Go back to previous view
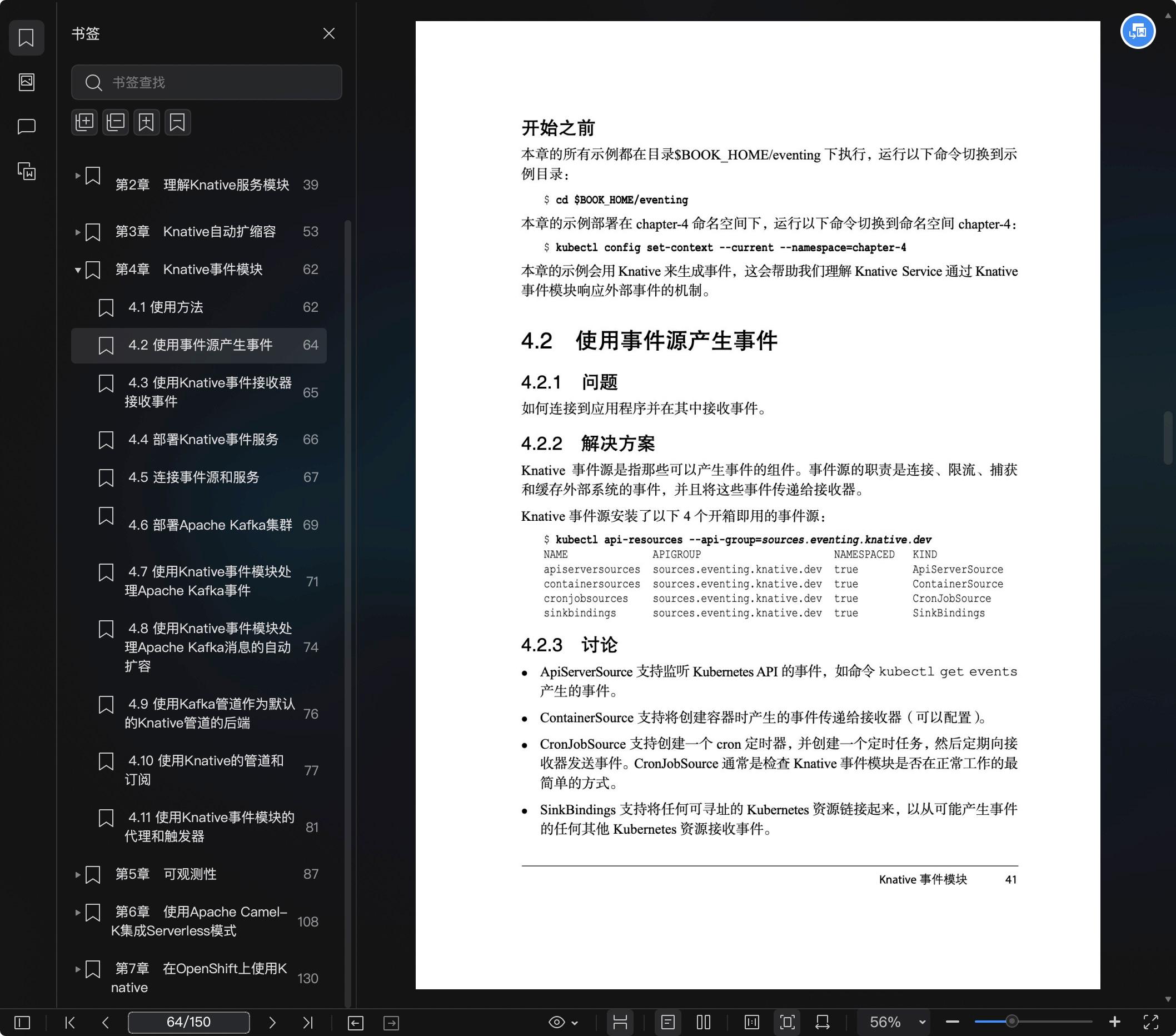1176x1036 pixels. [356, 1023]
